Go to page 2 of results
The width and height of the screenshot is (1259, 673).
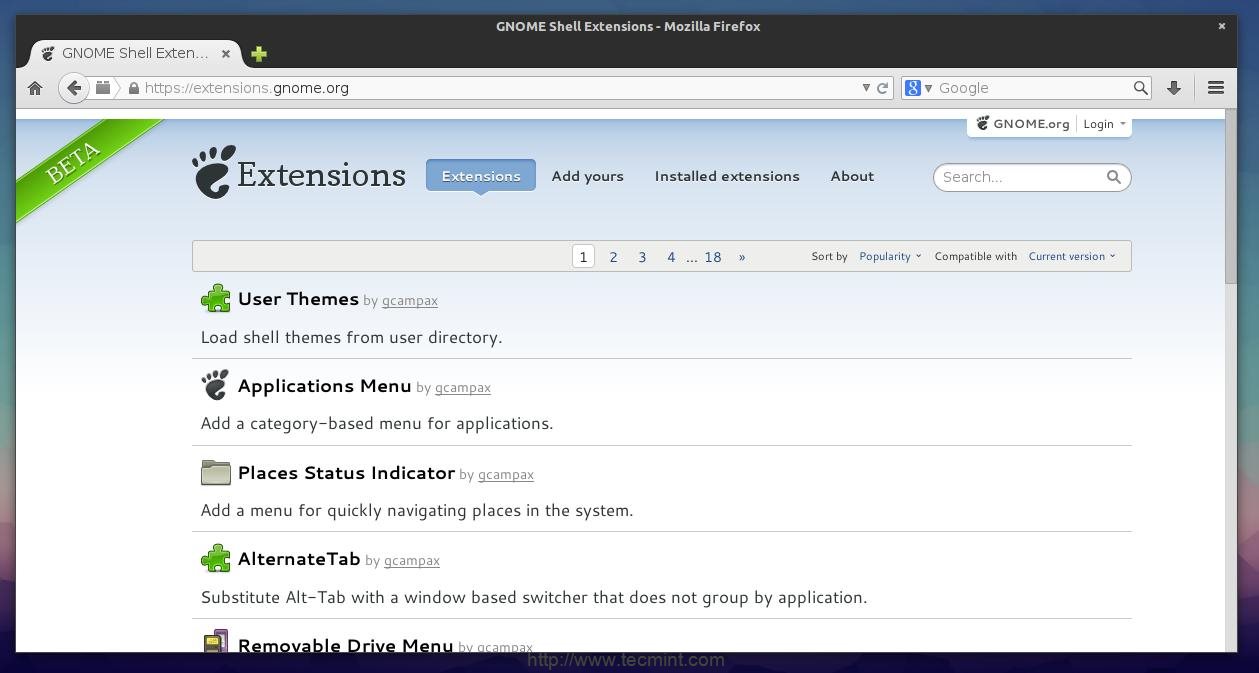coord(613,257)
